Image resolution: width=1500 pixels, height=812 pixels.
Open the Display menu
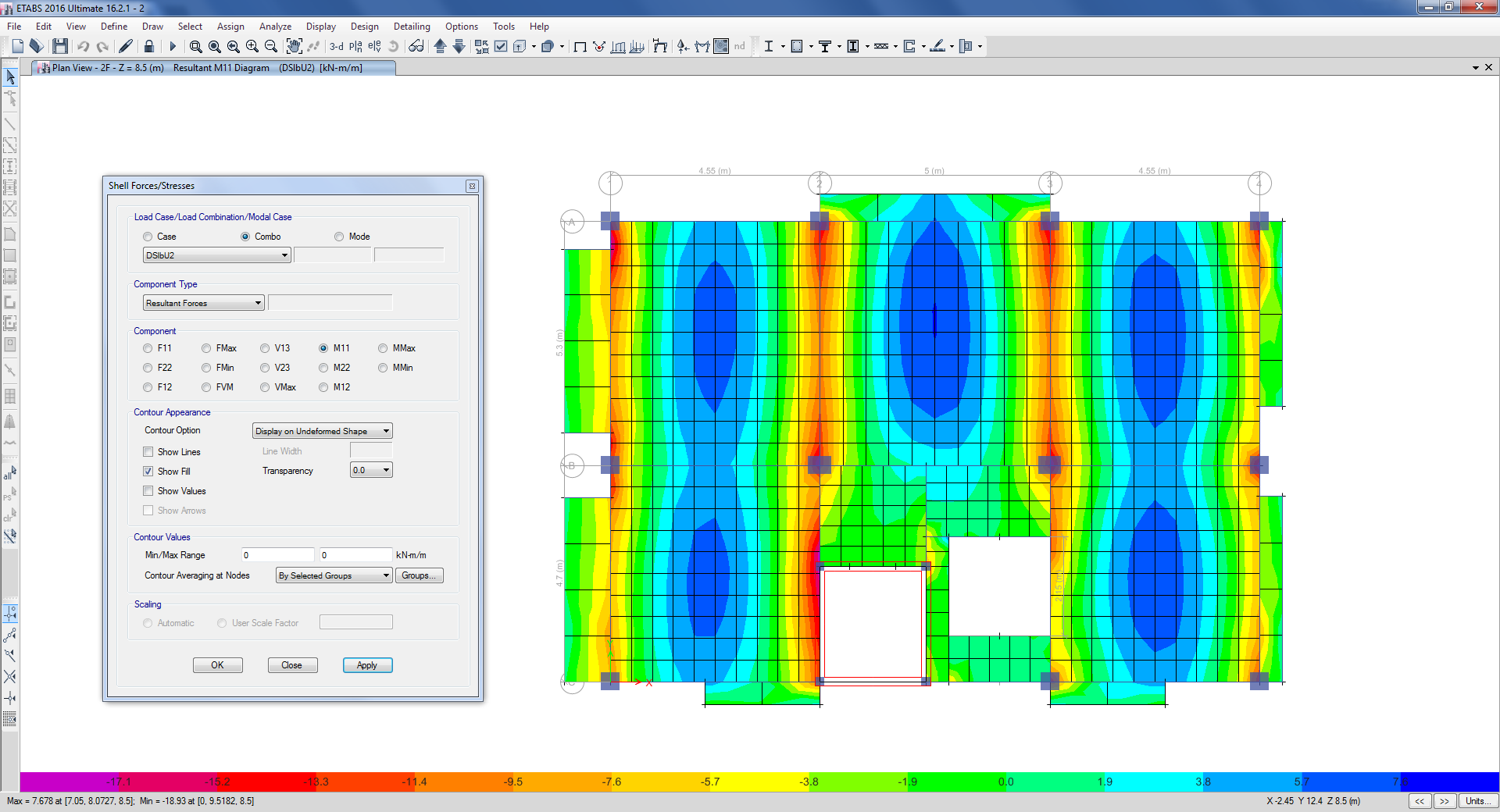point(321,26)
